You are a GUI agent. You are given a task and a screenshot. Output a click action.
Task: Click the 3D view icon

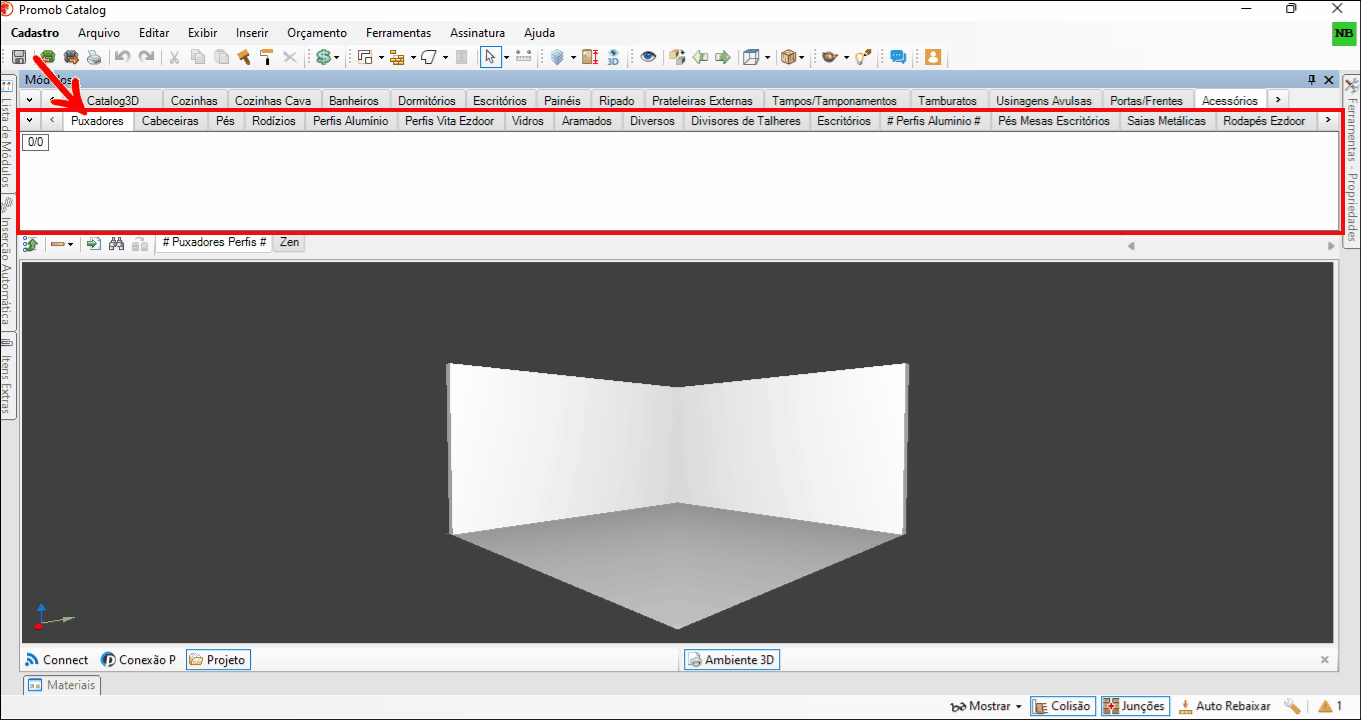click(x=613, y=57)
